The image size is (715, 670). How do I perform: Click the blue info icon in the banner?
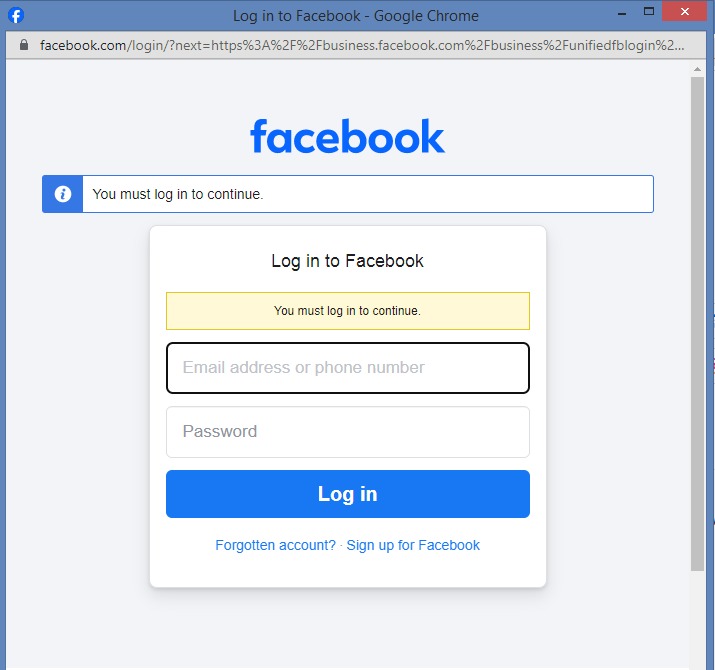pyautogui.click(x=63, y=194)
